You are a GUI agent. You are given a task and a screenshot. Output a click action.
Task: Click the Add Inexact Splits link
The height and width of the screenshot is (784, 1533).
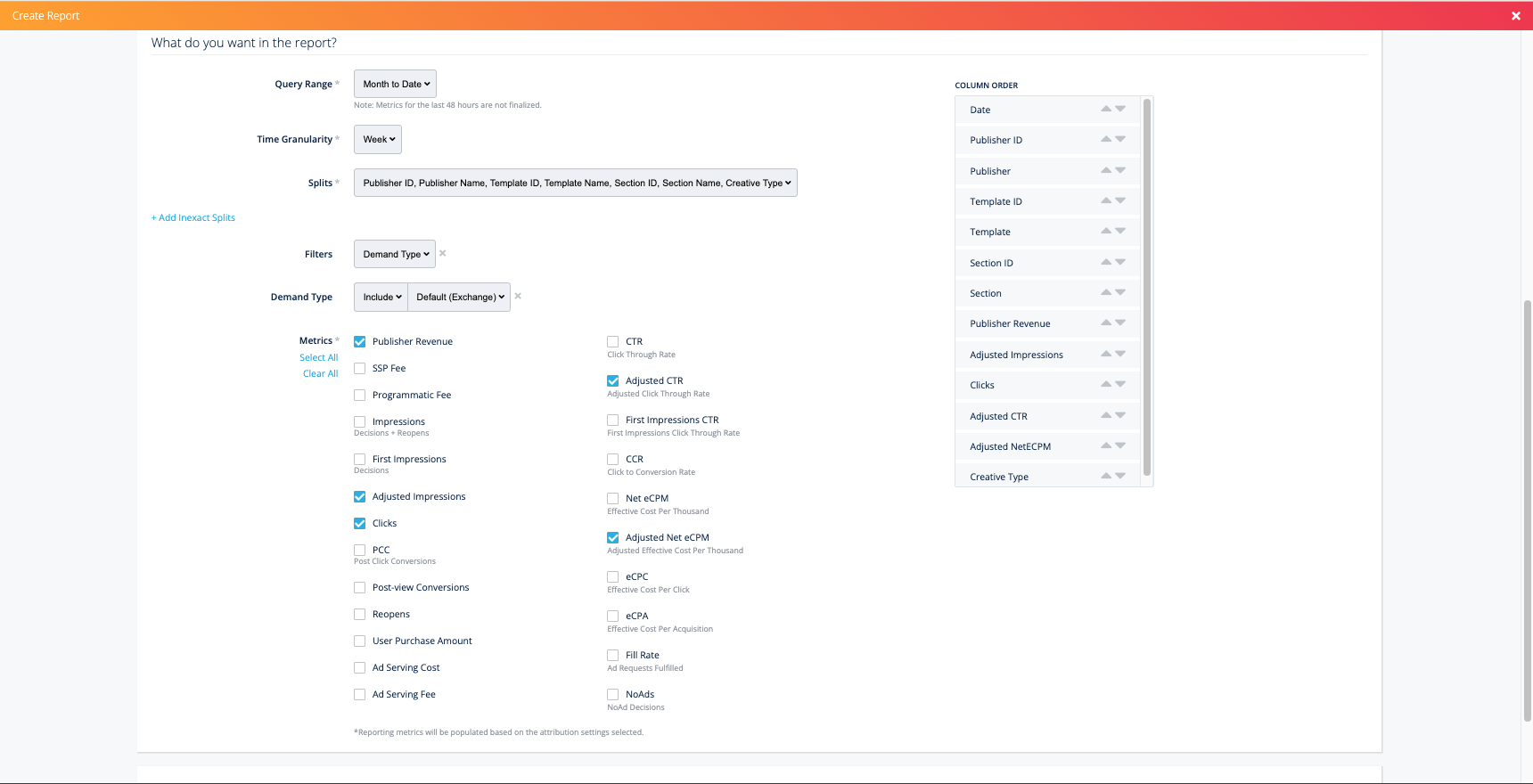tap(193, 218)
